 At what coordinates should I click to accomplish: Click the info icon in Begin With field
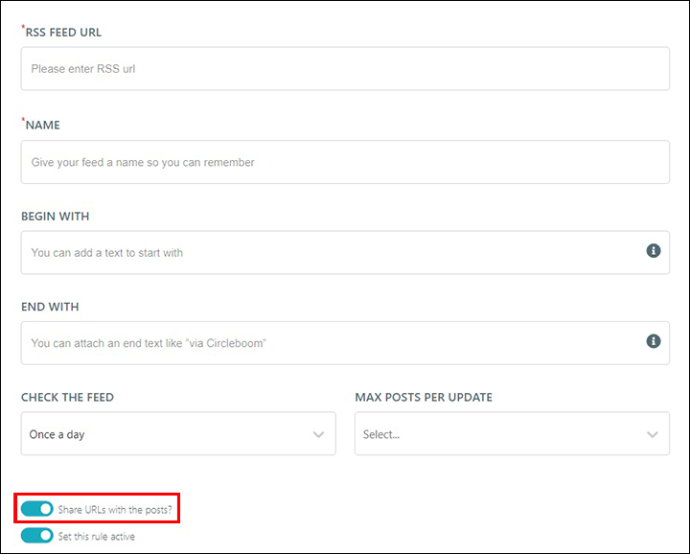pyautogui.click(x=653, y=251)
